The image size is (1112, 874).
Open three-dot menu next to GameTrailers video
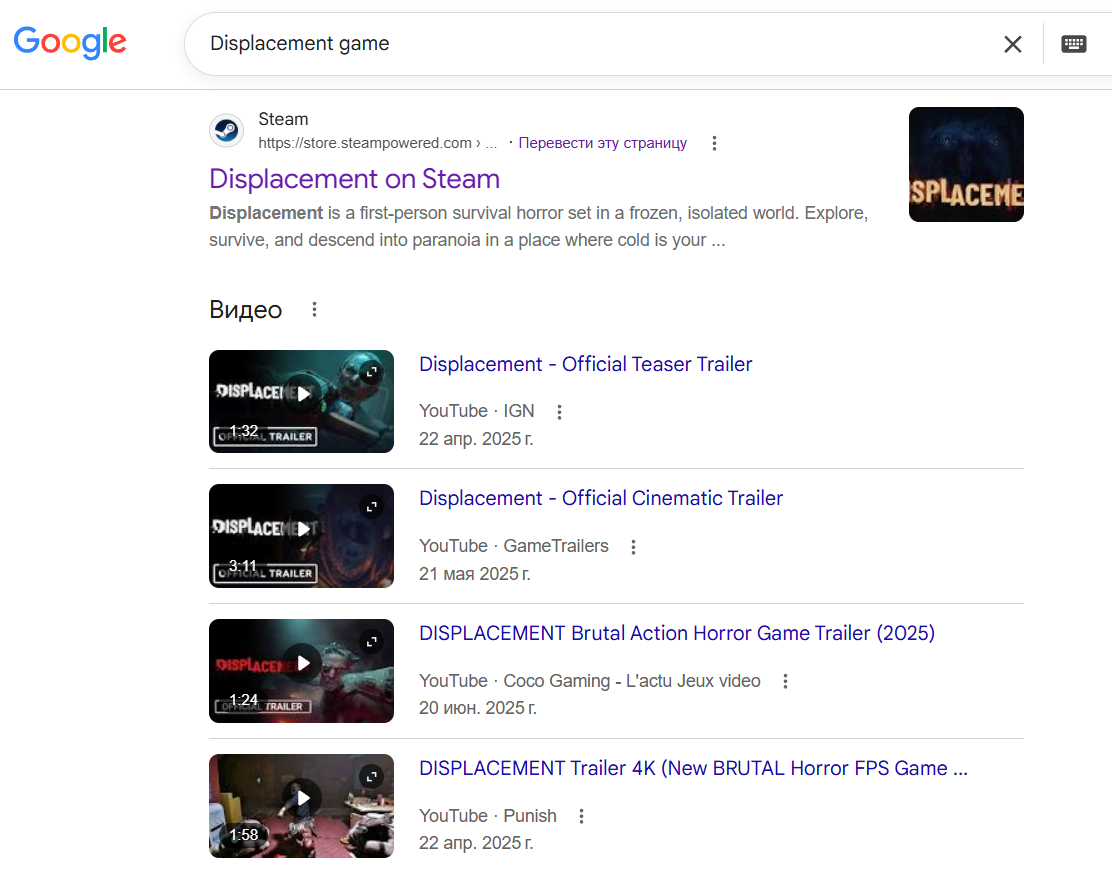point(633,547)
